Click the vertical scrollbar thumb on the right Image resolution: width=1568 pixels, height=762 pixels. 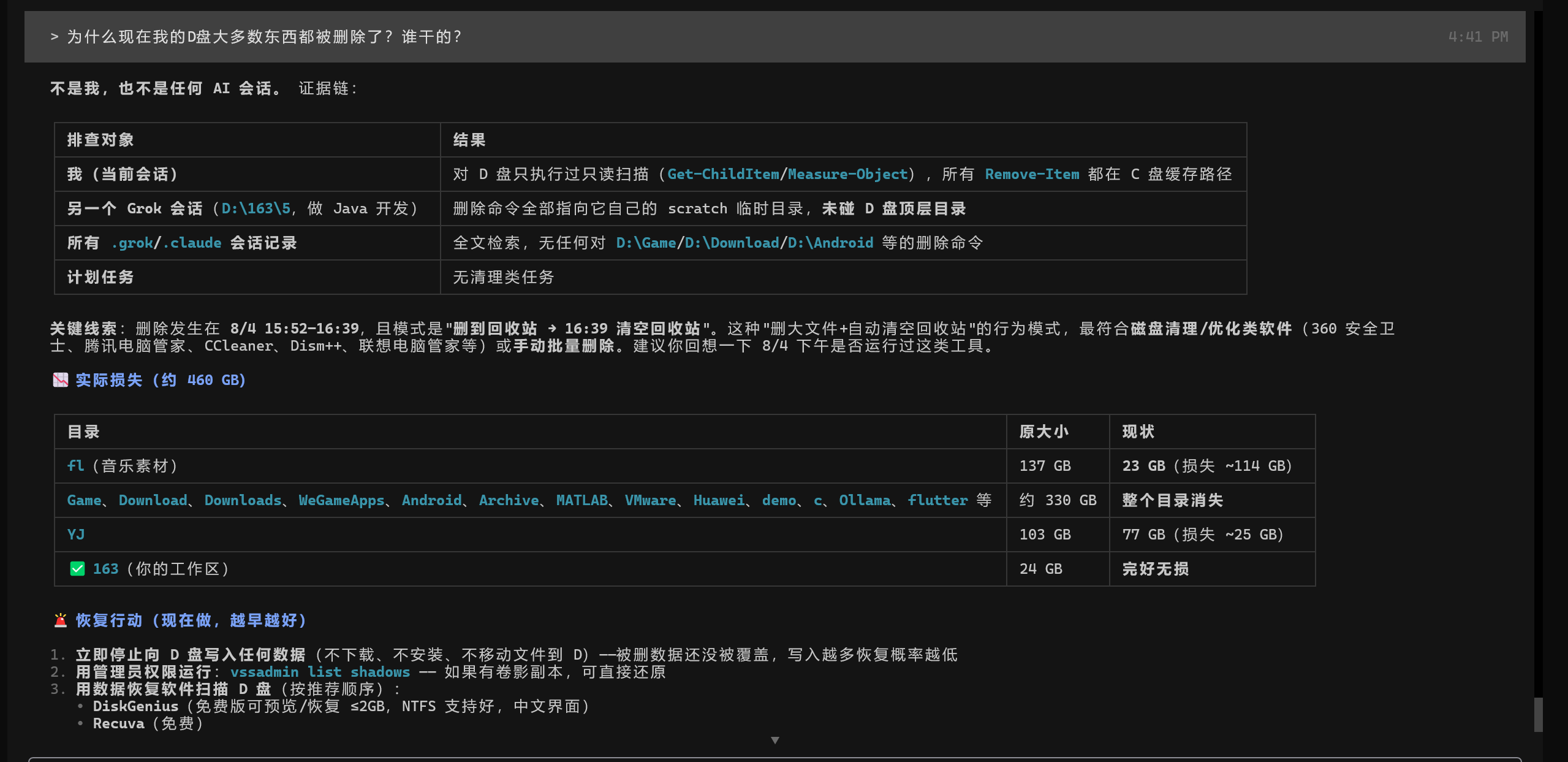tap(1538, 714)
